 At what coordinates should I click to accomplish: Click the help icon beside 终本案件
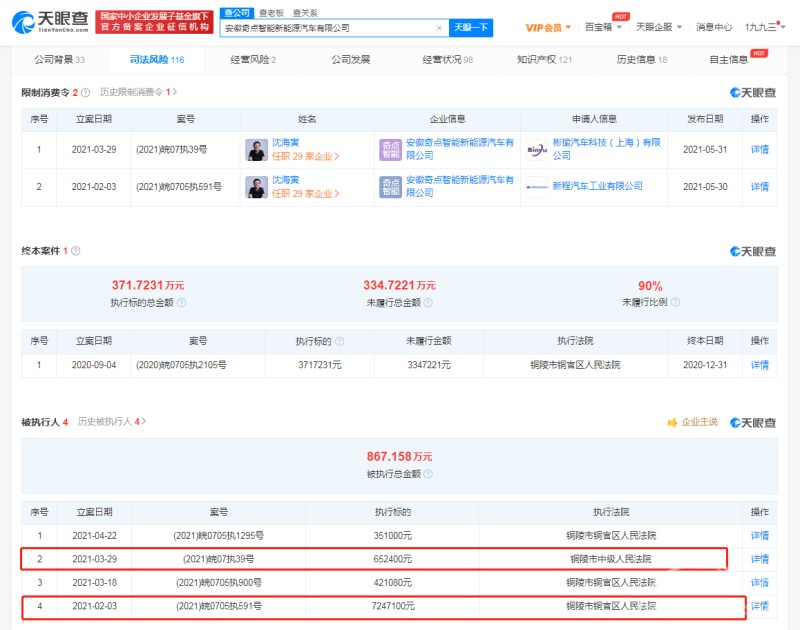[x=75, y=251]
